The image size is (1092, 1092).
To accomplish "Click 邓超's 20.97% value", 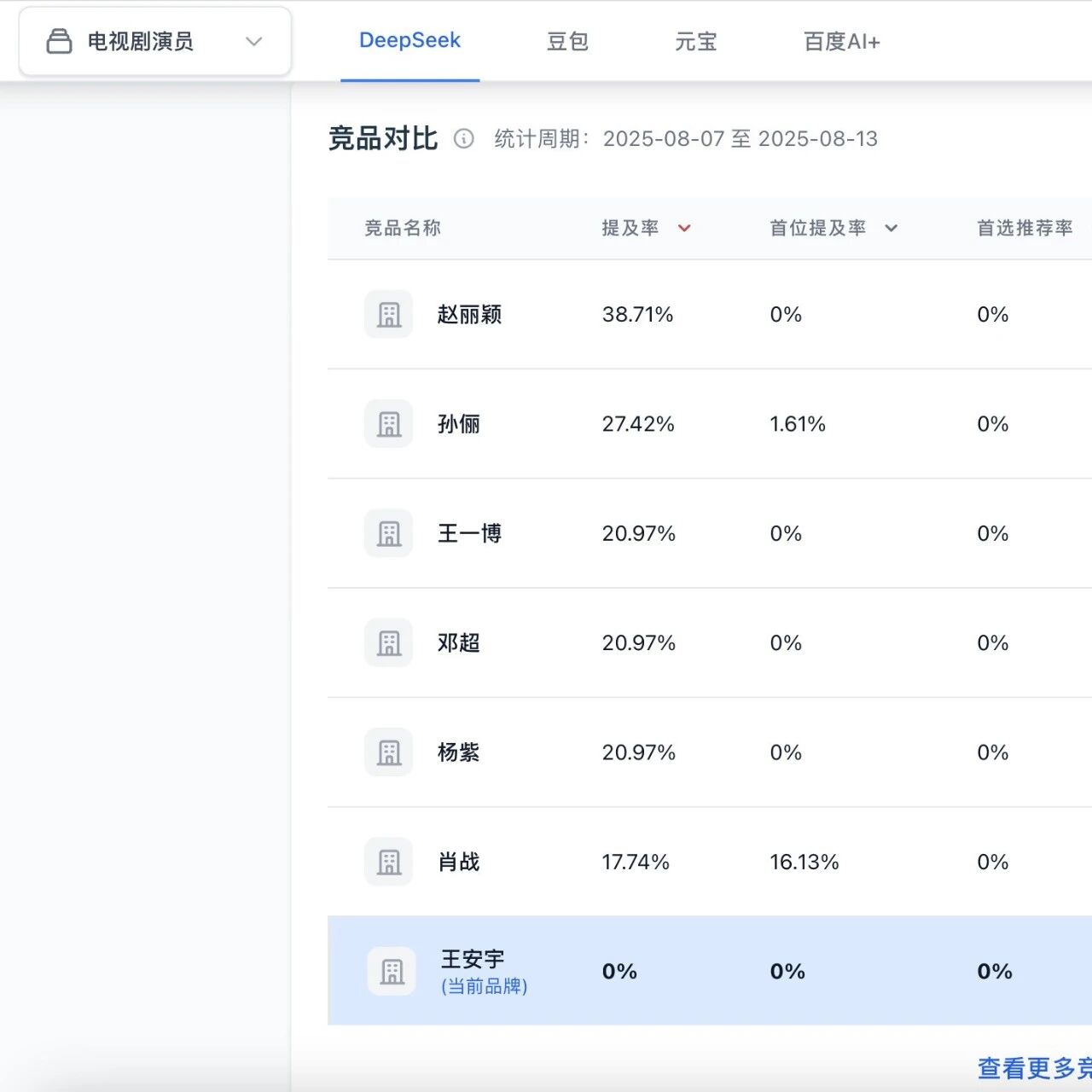I will click(x=639, y=642).
